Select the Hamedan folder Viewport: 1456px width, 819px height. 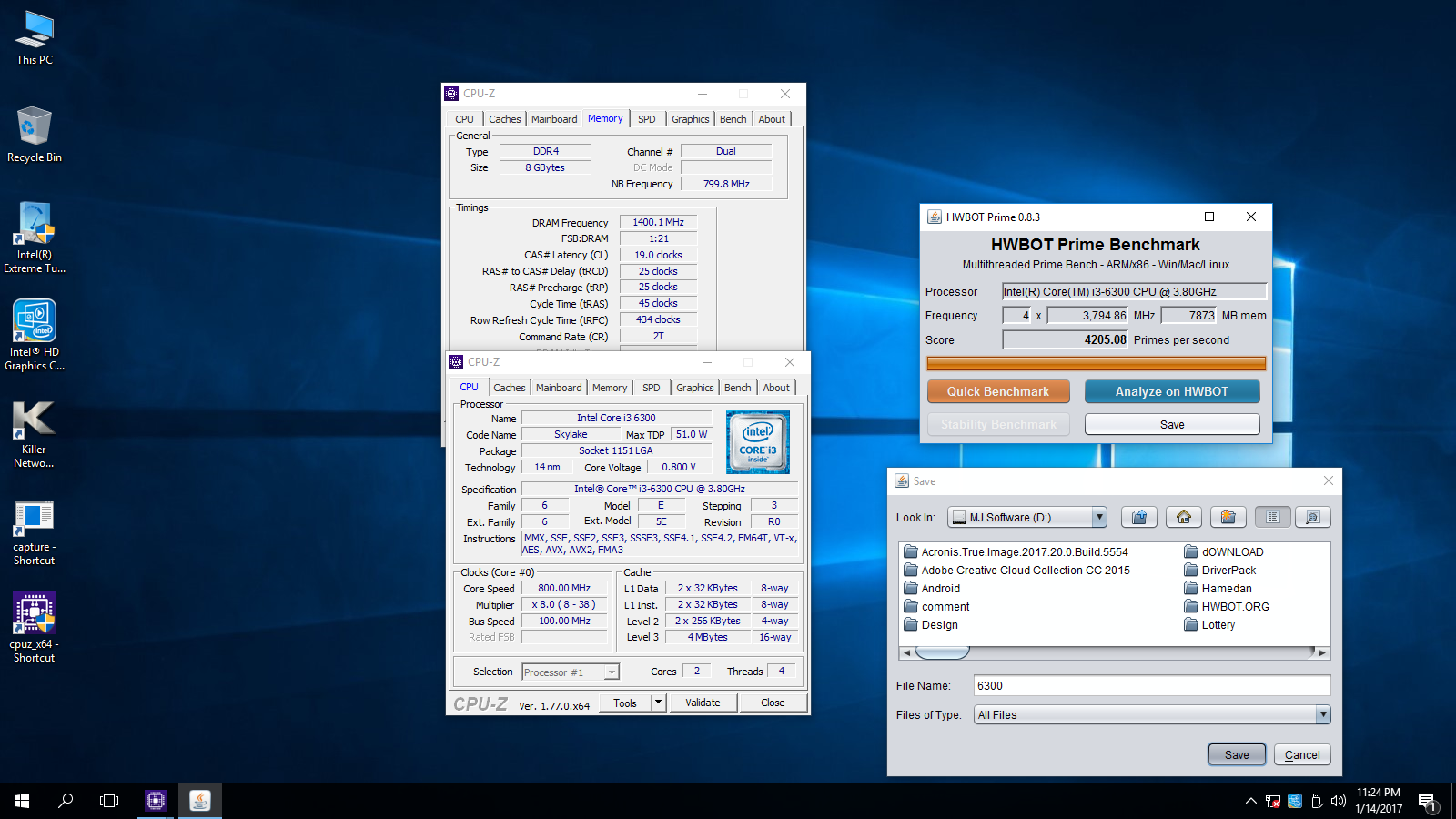tap(1218, 589)
